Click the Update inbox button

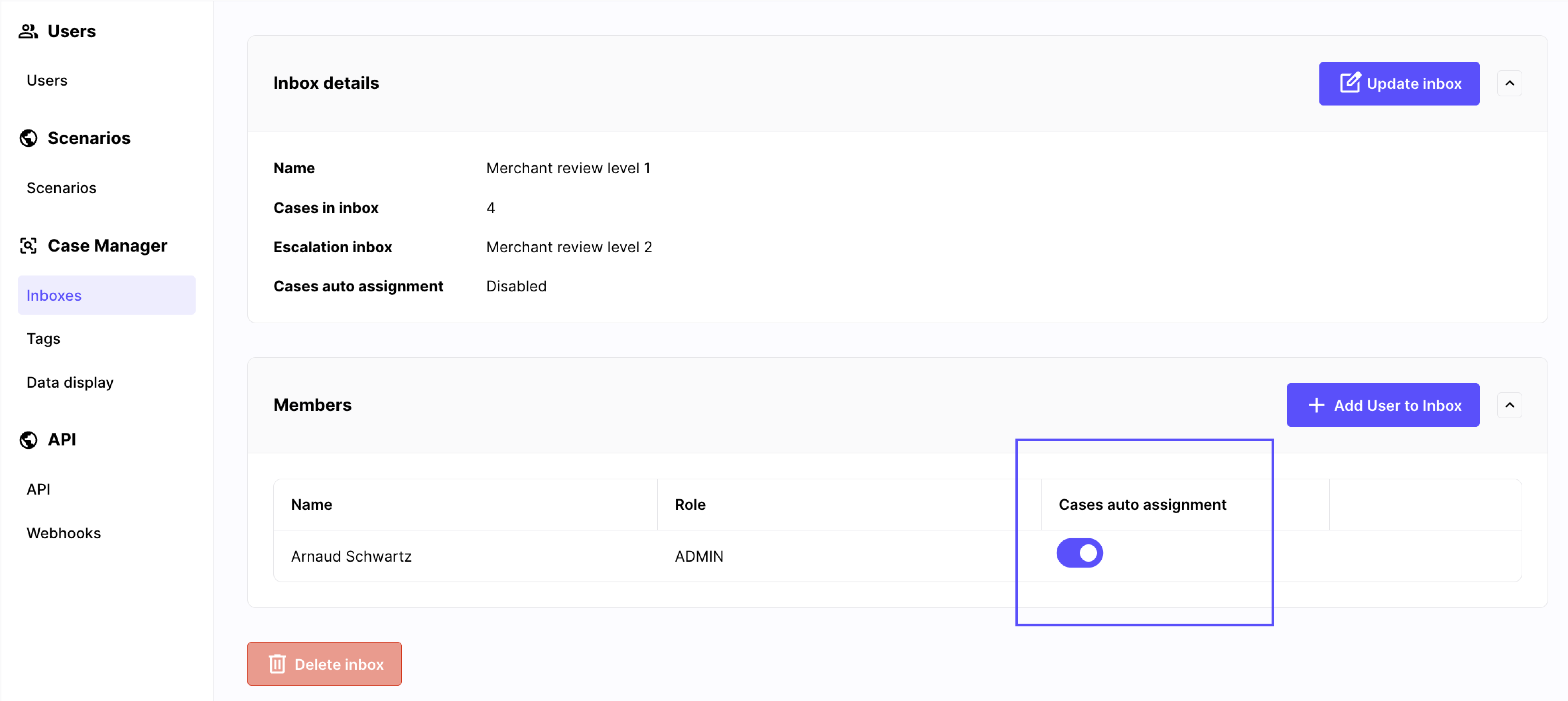coord(1399,84)
